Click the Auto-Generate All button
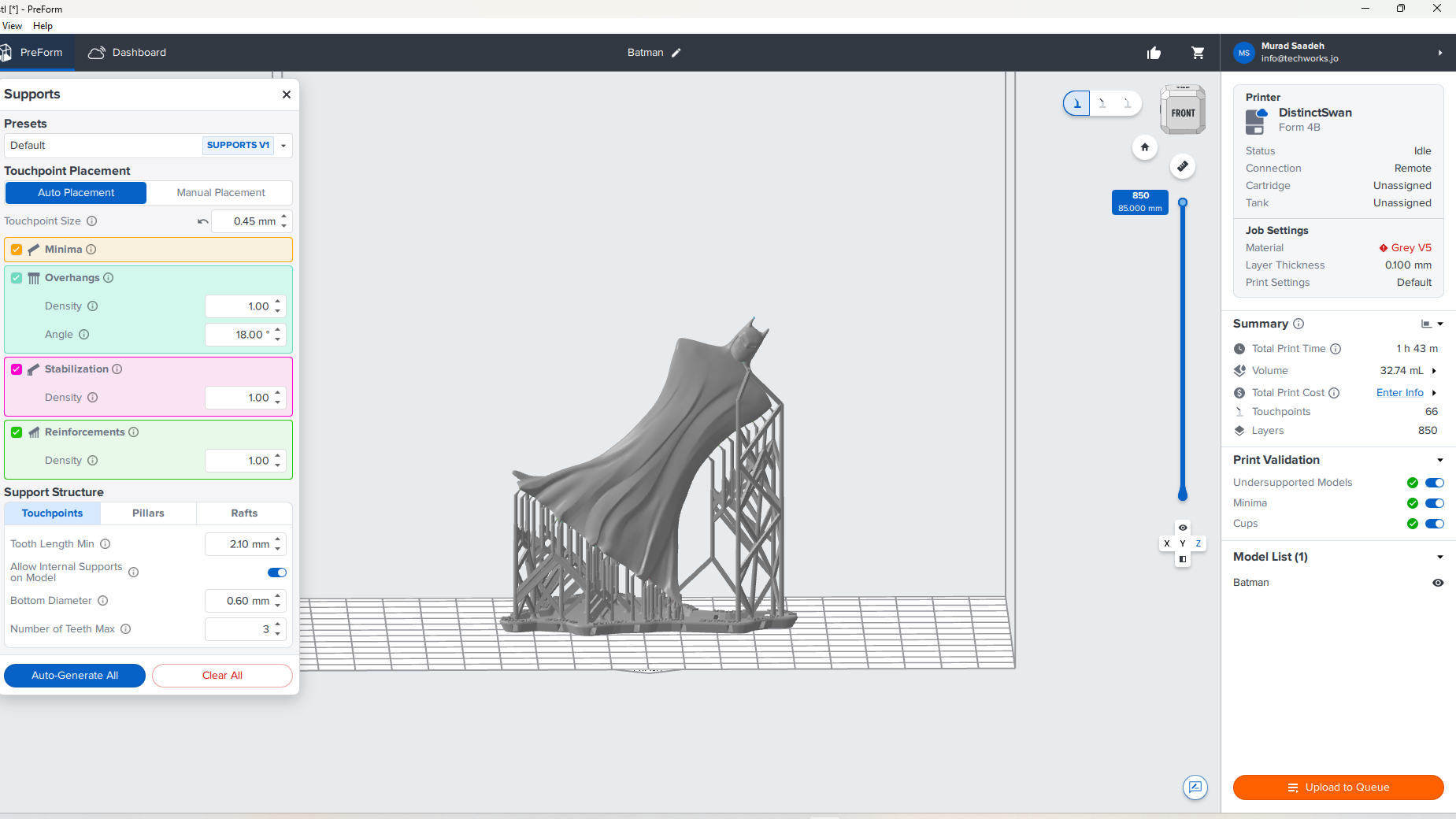Image resolution: width=1456 pixels, height=819 pixels. tap(75, 676)
